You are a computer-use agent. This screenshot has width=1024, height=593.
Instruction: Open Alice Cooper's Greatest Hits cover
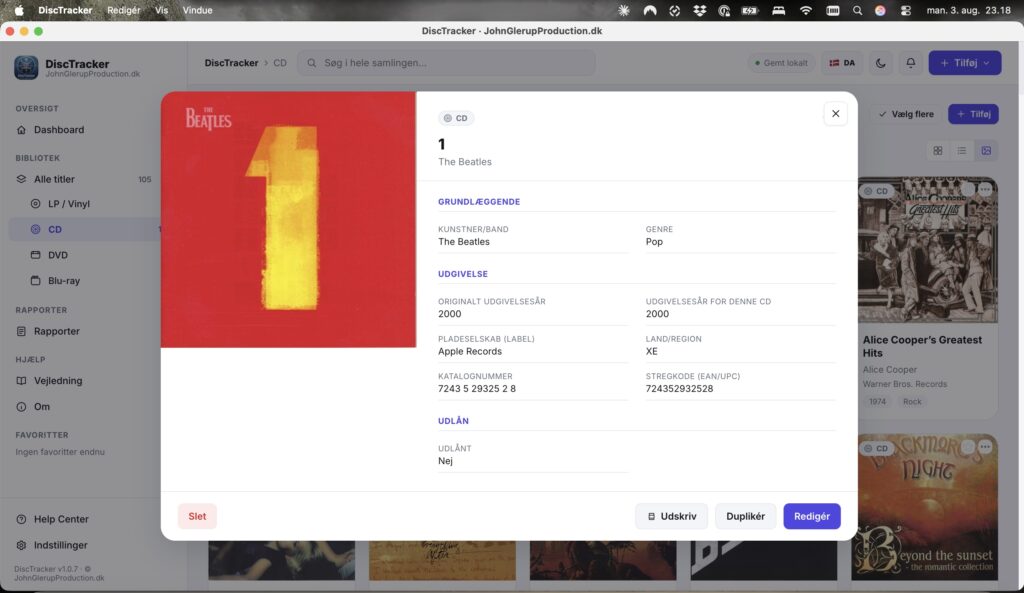coord(927,250)
